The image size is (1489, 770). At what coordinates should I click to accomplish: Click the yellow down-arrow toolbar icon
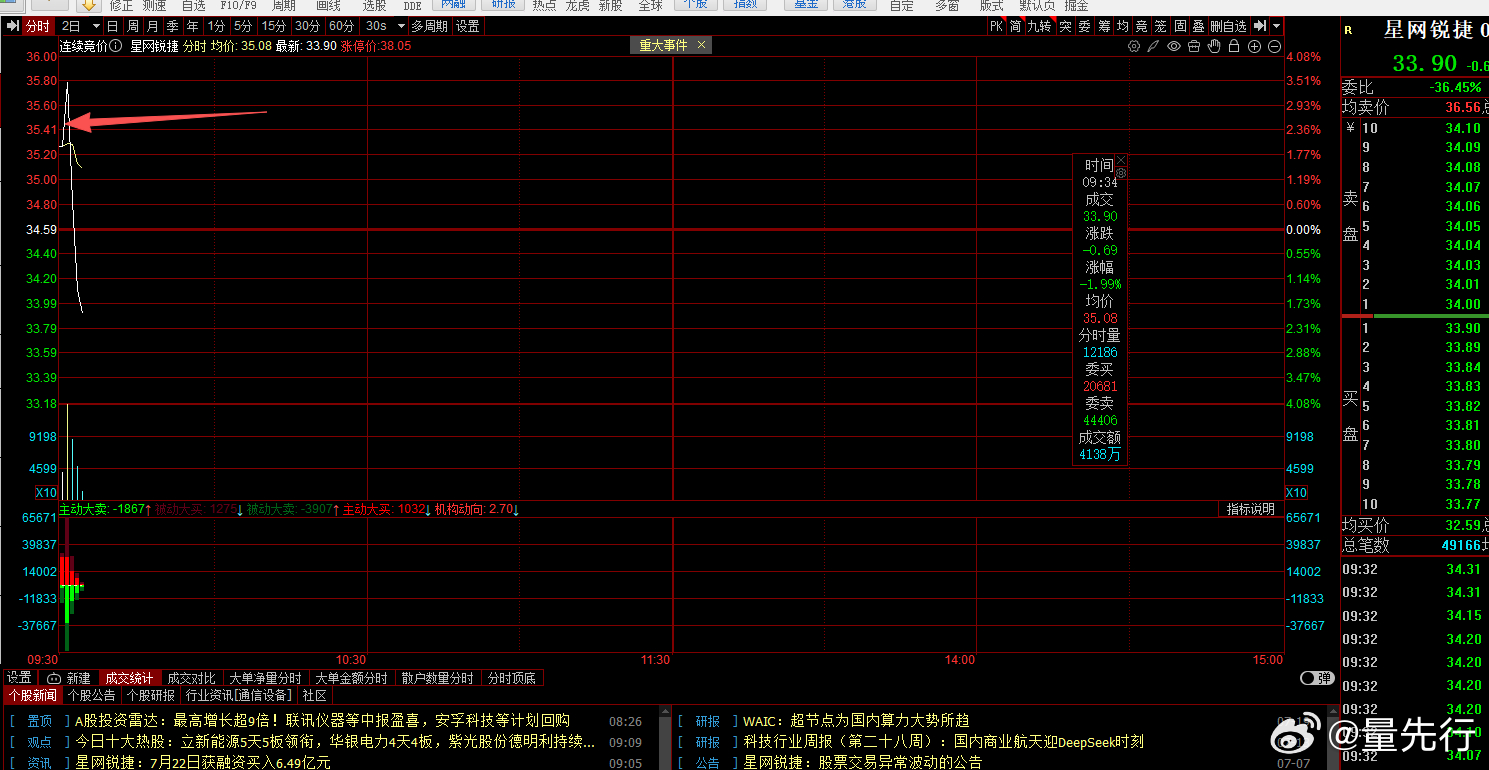(x=88, y=5)
